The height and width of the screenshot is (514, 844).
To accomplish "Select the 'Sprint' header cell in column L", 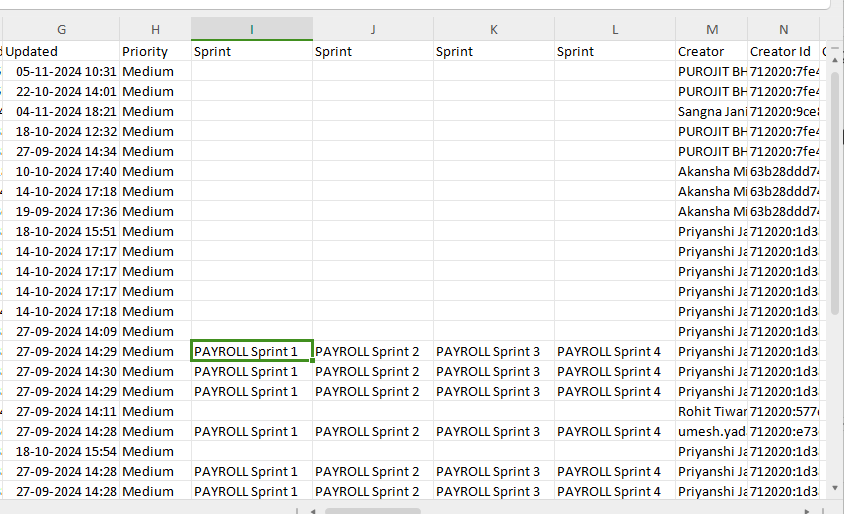I will 615,52.
